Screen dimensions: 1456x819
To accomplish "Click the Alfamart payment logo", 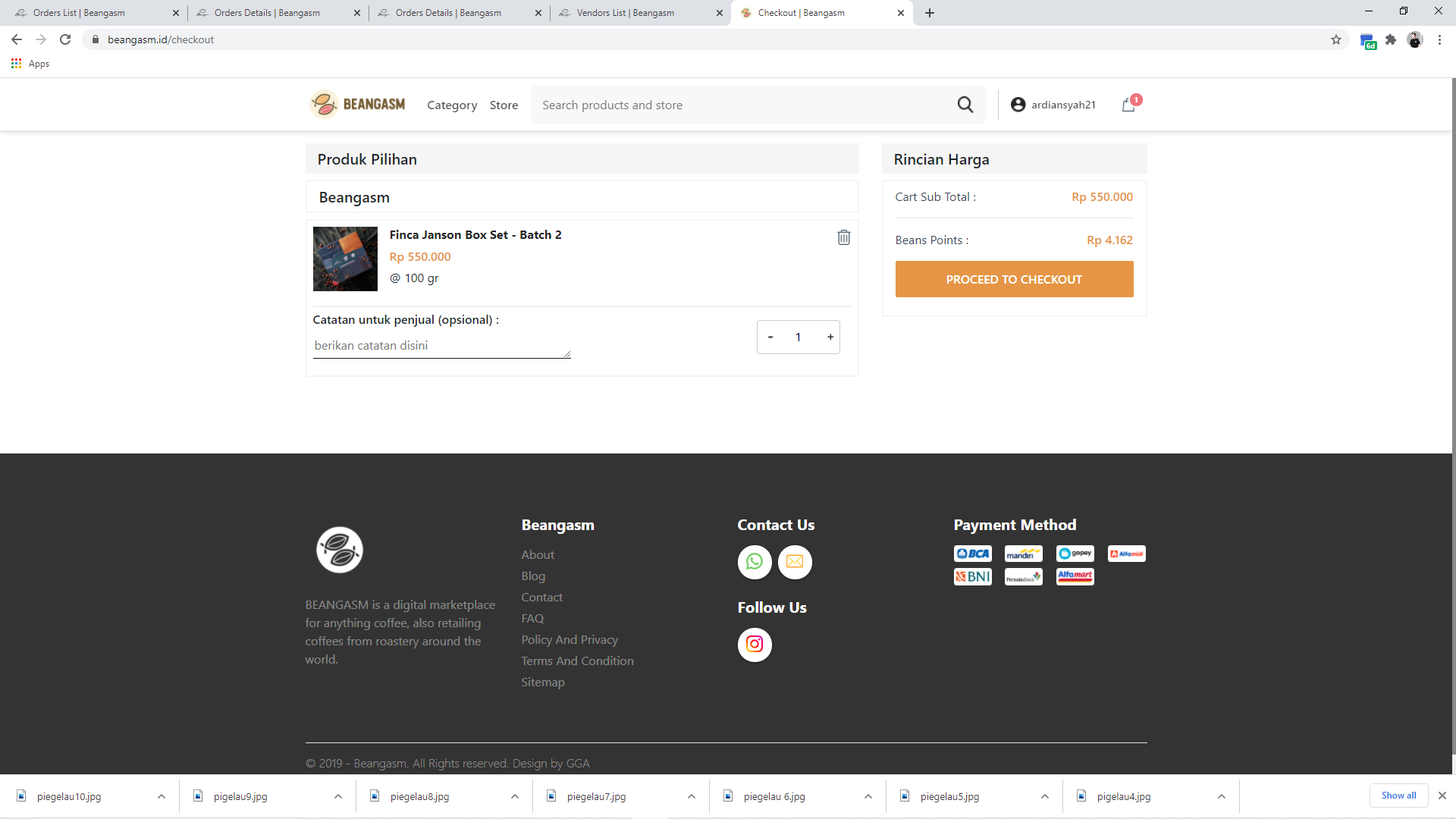I will pos(1075,576).
